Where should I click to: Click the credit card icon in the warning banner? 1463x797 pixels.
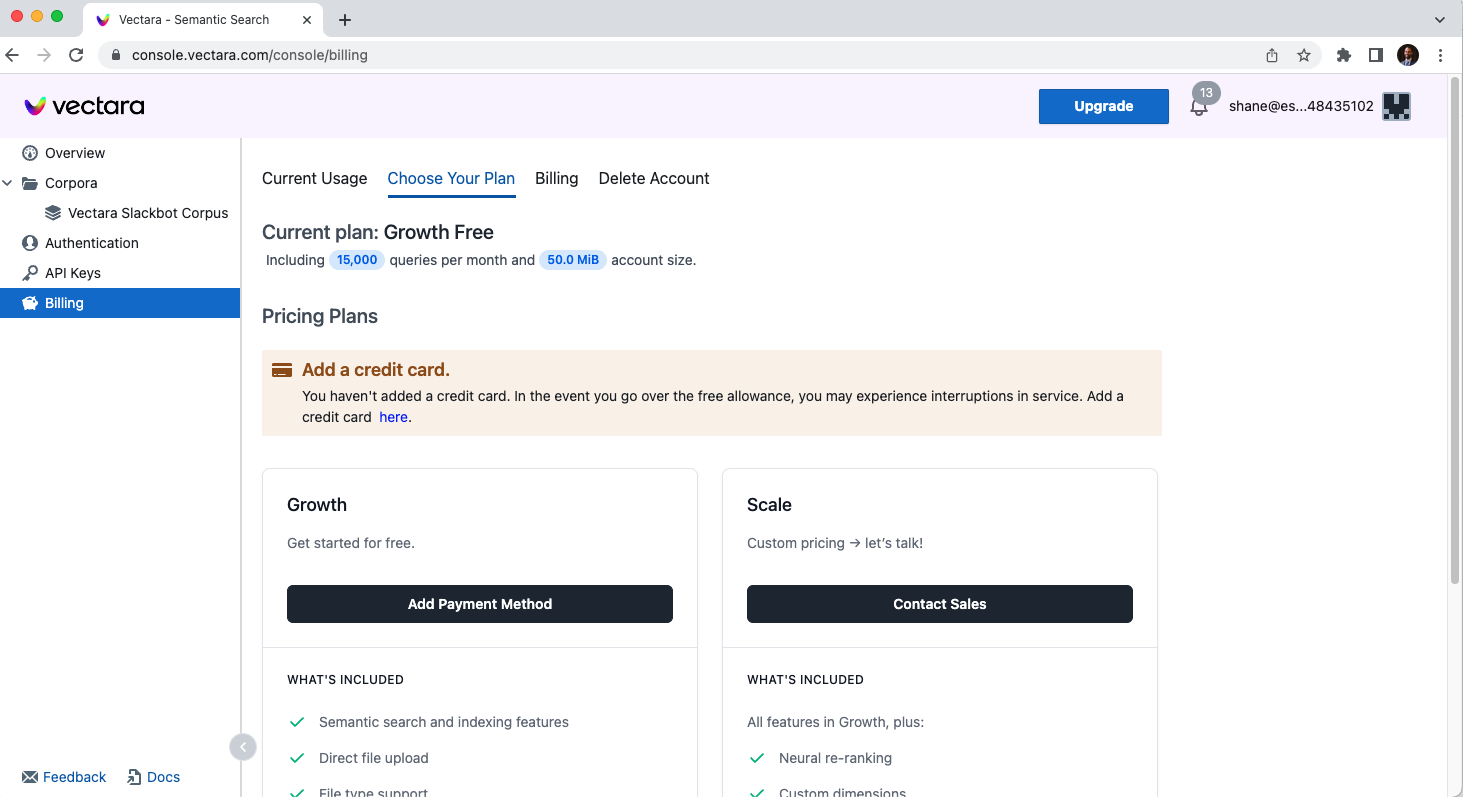coord(281,368)
